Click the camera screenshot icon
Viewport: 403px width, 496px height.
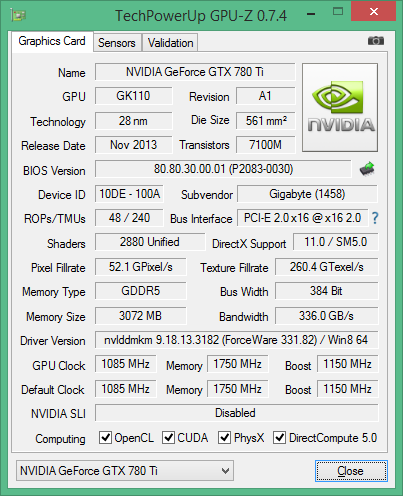pos(376,41)
